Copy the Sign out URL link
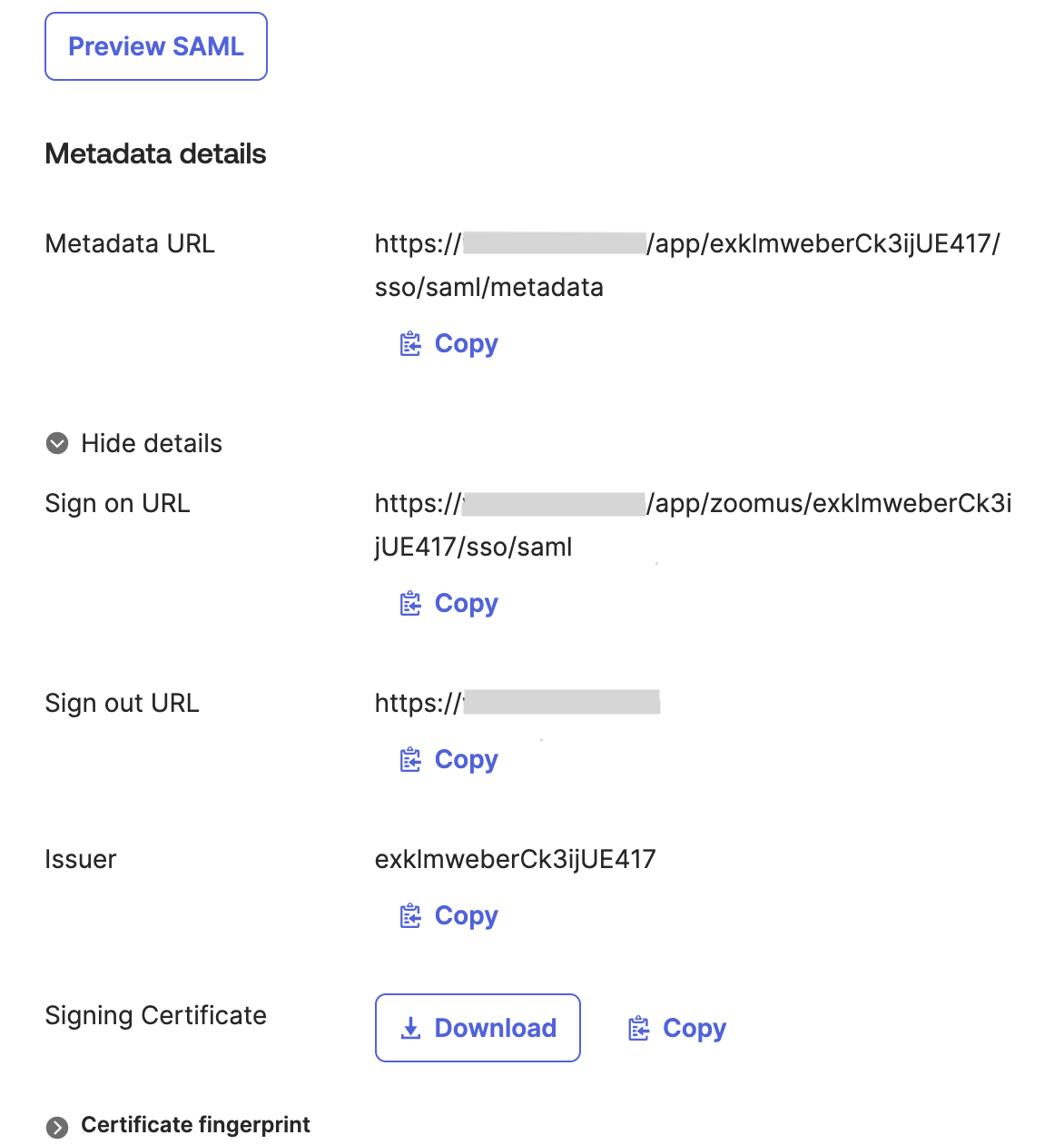1064x1145 pixels. [466, 760]
